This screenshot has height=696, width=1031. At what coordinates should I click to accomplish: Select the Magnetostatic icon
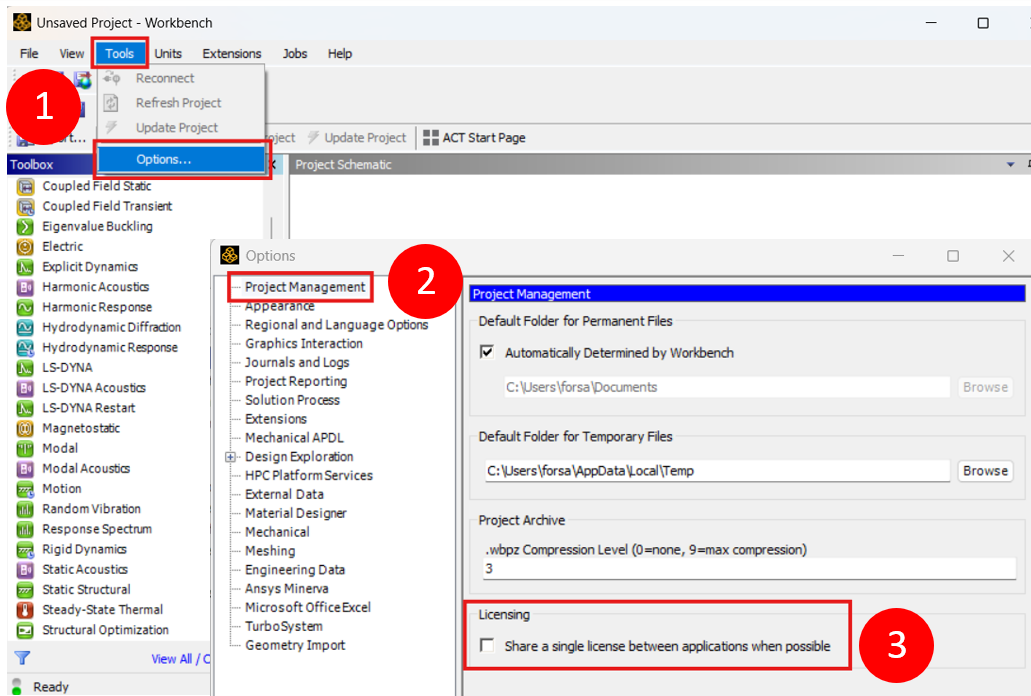pos(25,429)
